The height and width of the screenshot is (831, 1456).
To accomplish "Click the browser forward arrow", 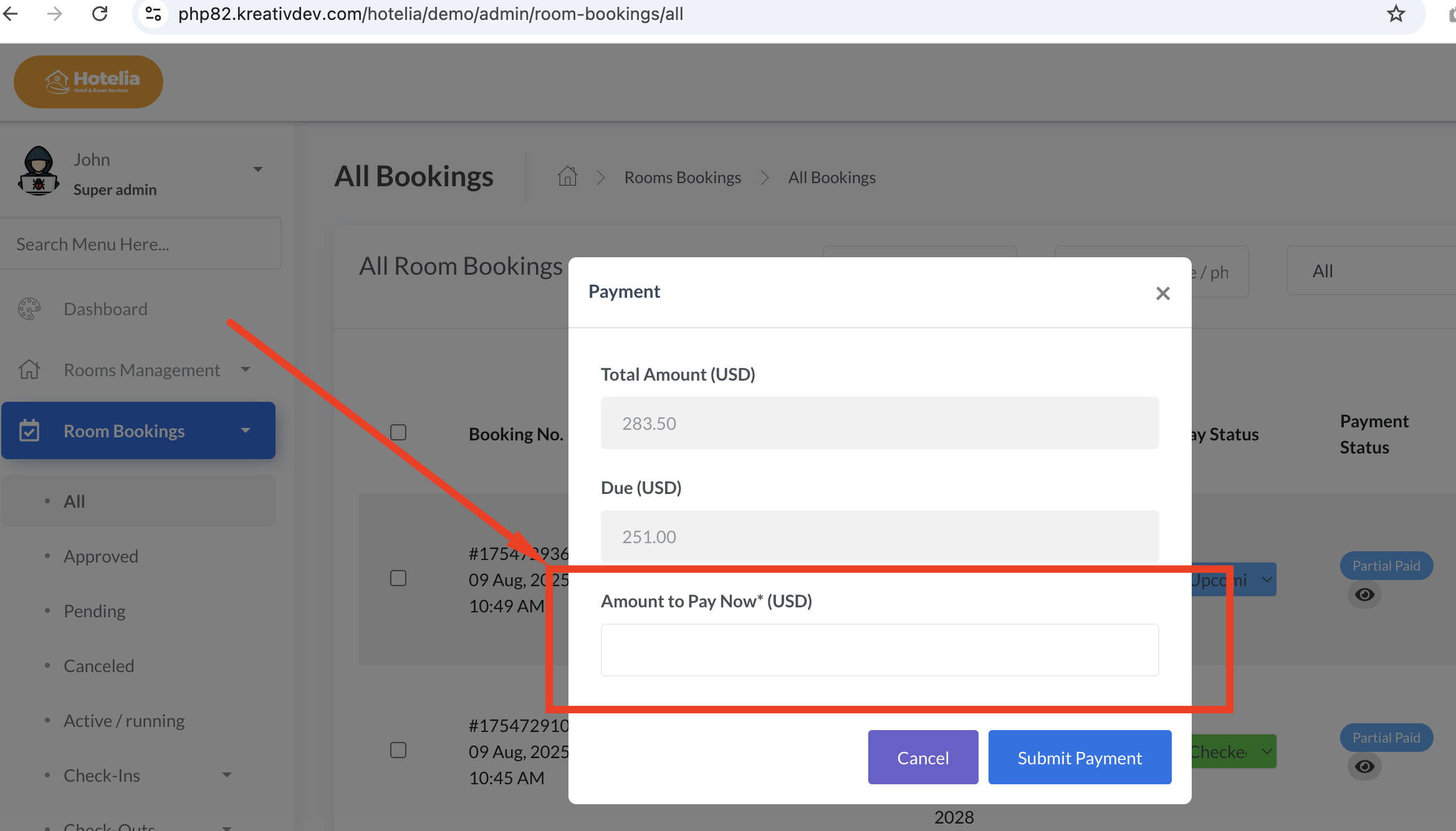I will pos(55,13).
